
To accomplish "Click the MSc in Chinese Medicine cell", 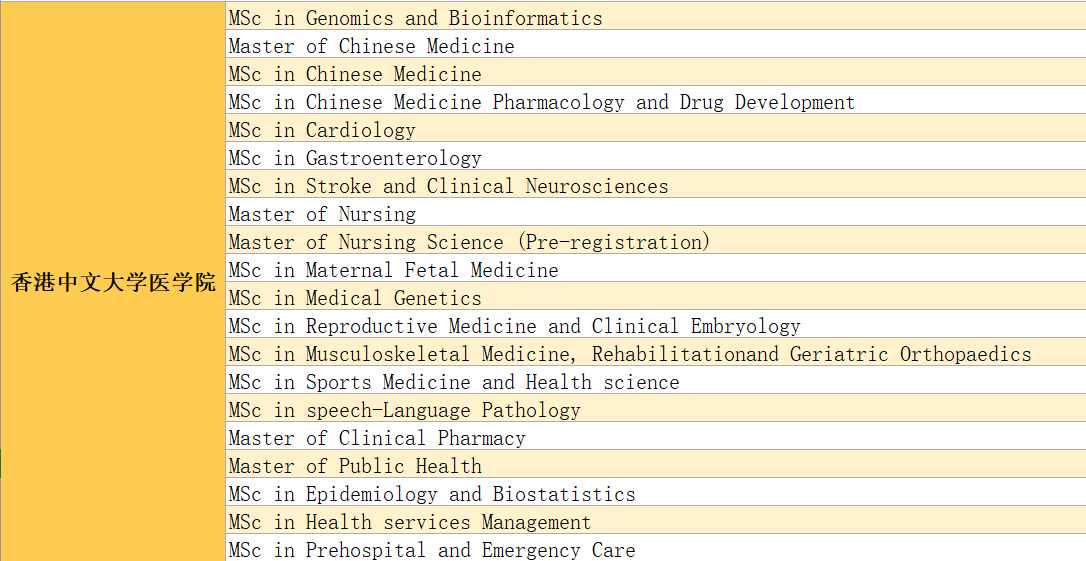I will click(x=355, y=74).
